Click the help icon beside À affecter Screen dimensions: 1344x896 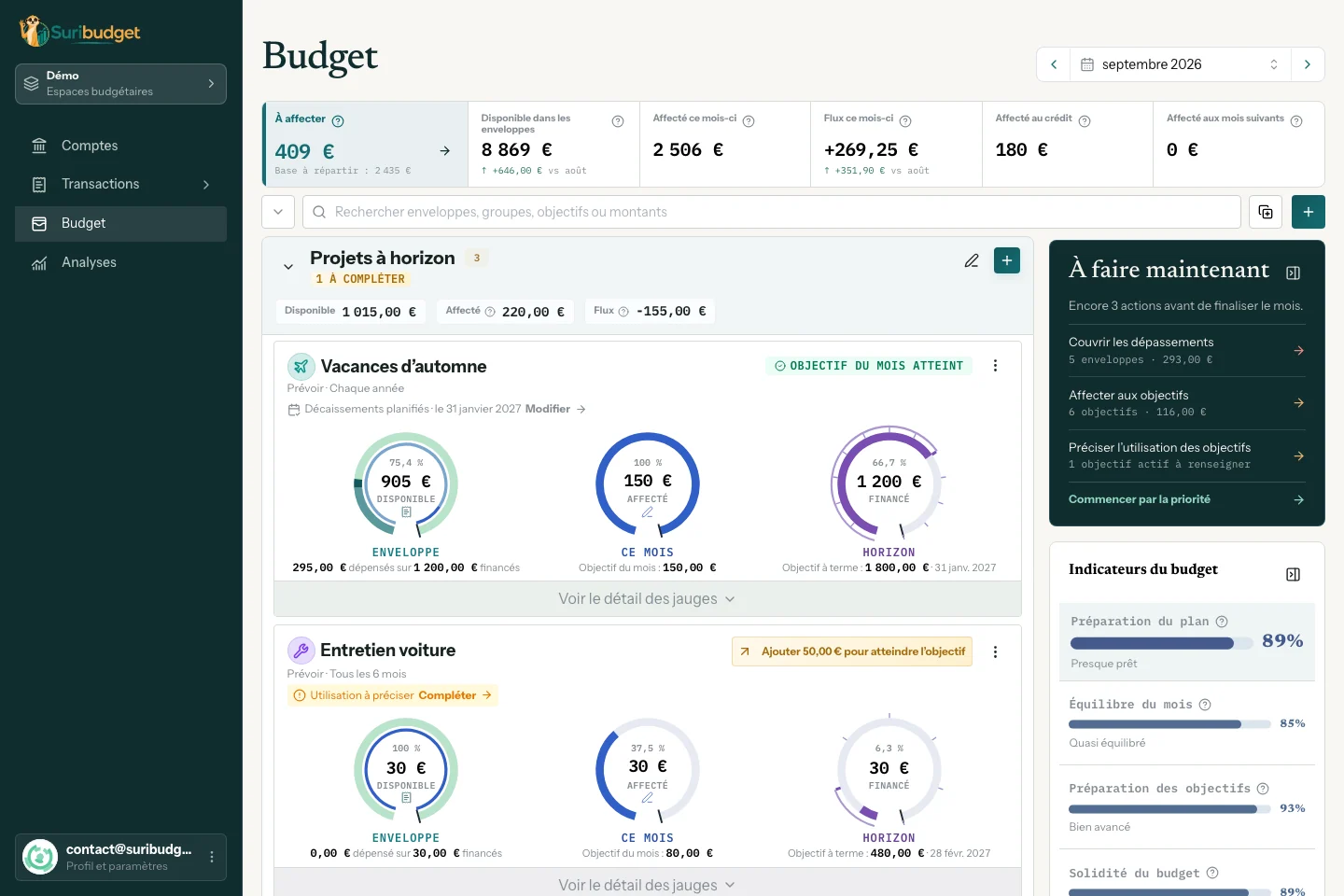338,120
